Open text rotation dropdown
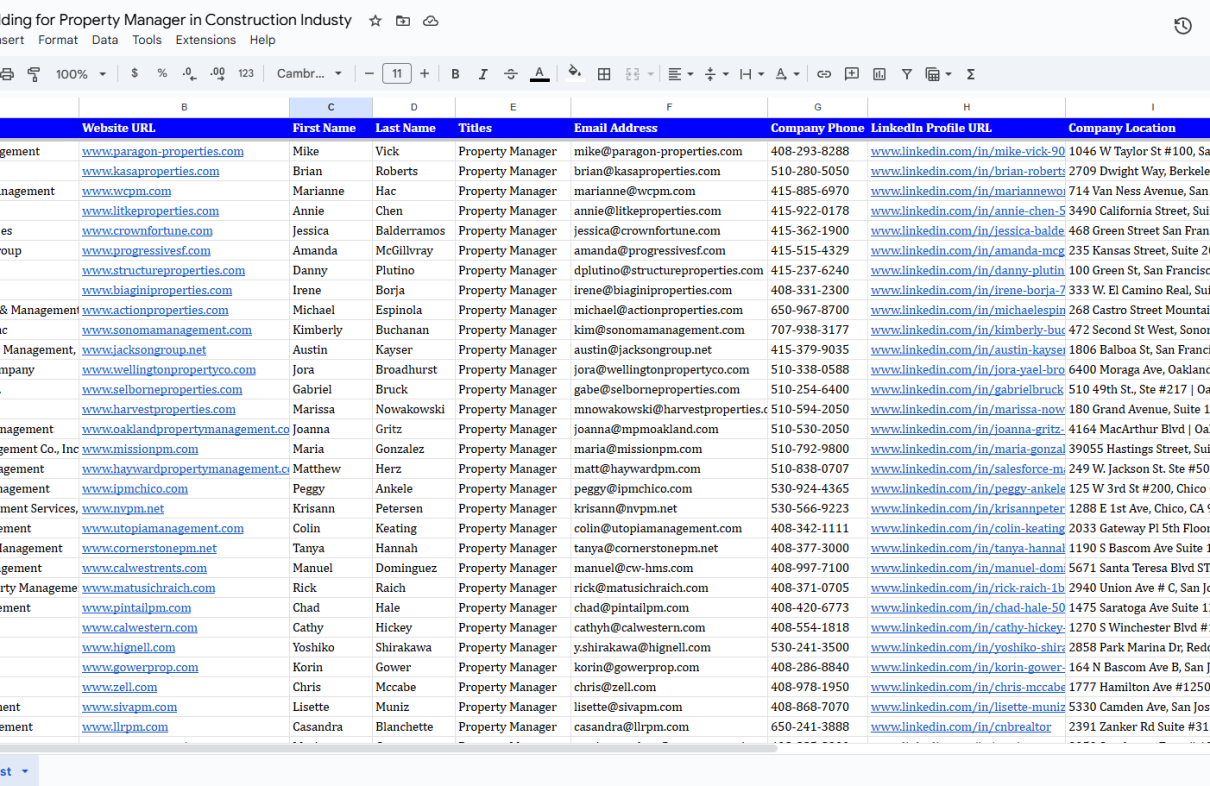 (x=788, y=74)
